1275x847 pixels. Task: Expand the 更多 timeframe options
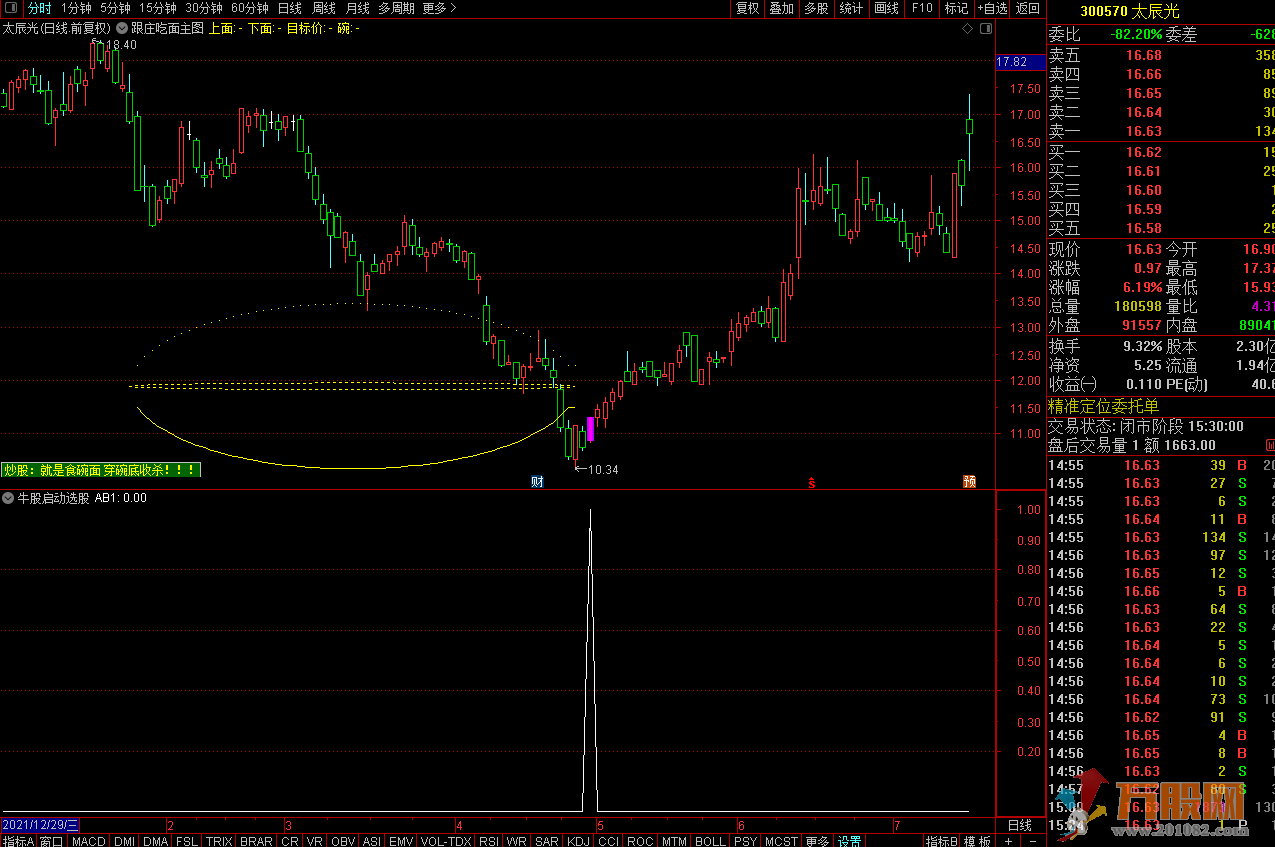pyautogui.click(x=439, y=8)
